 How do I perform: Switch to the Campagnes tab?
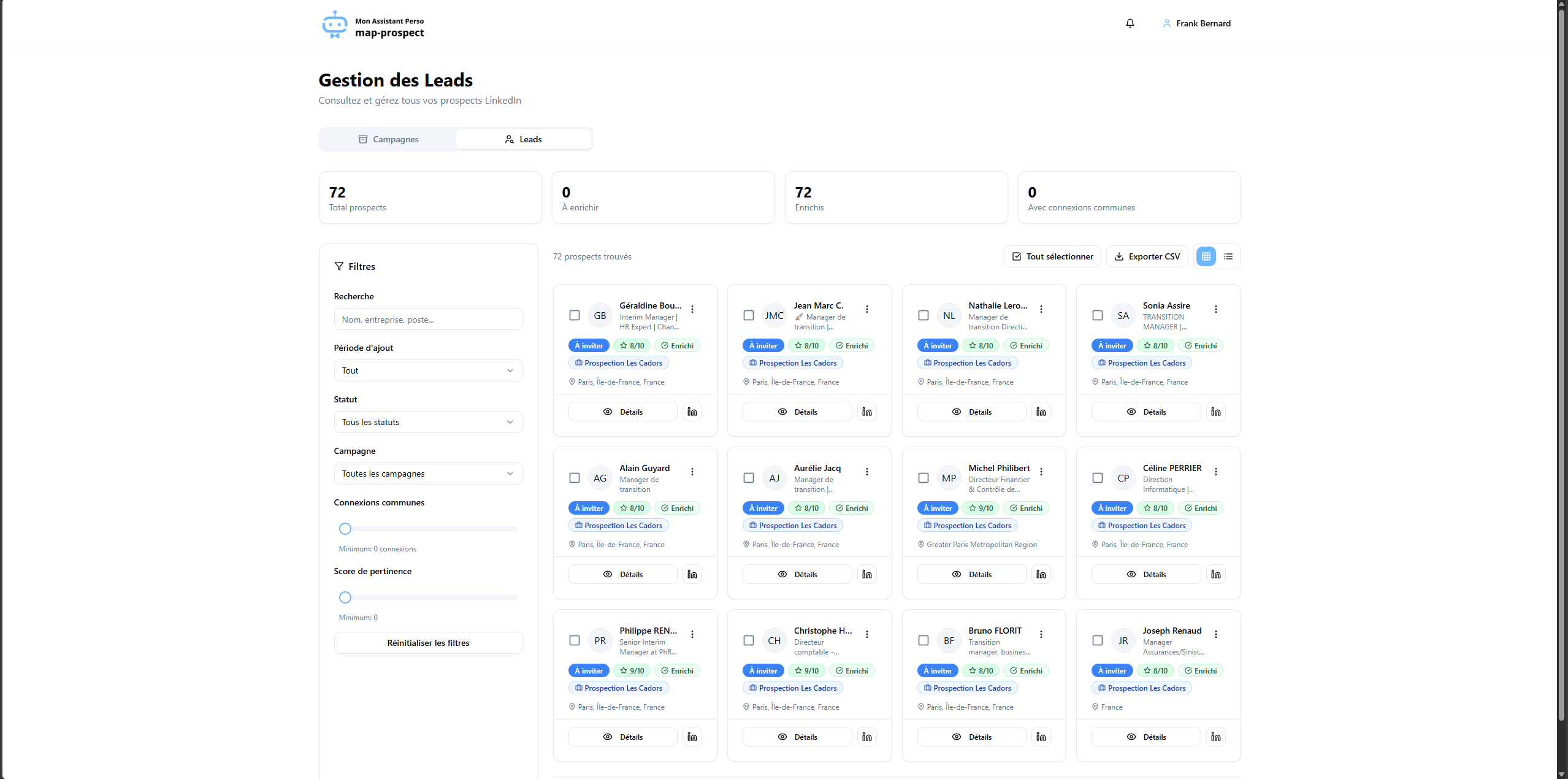coord(388,139)
